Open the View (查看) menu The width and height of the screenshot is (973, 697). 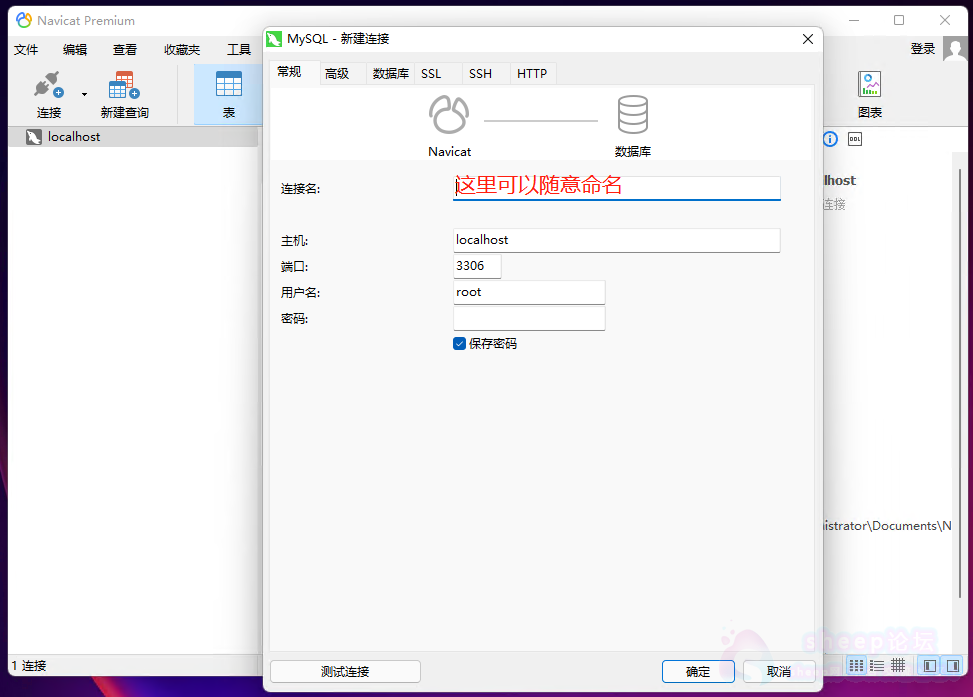[x=125, y=50]
